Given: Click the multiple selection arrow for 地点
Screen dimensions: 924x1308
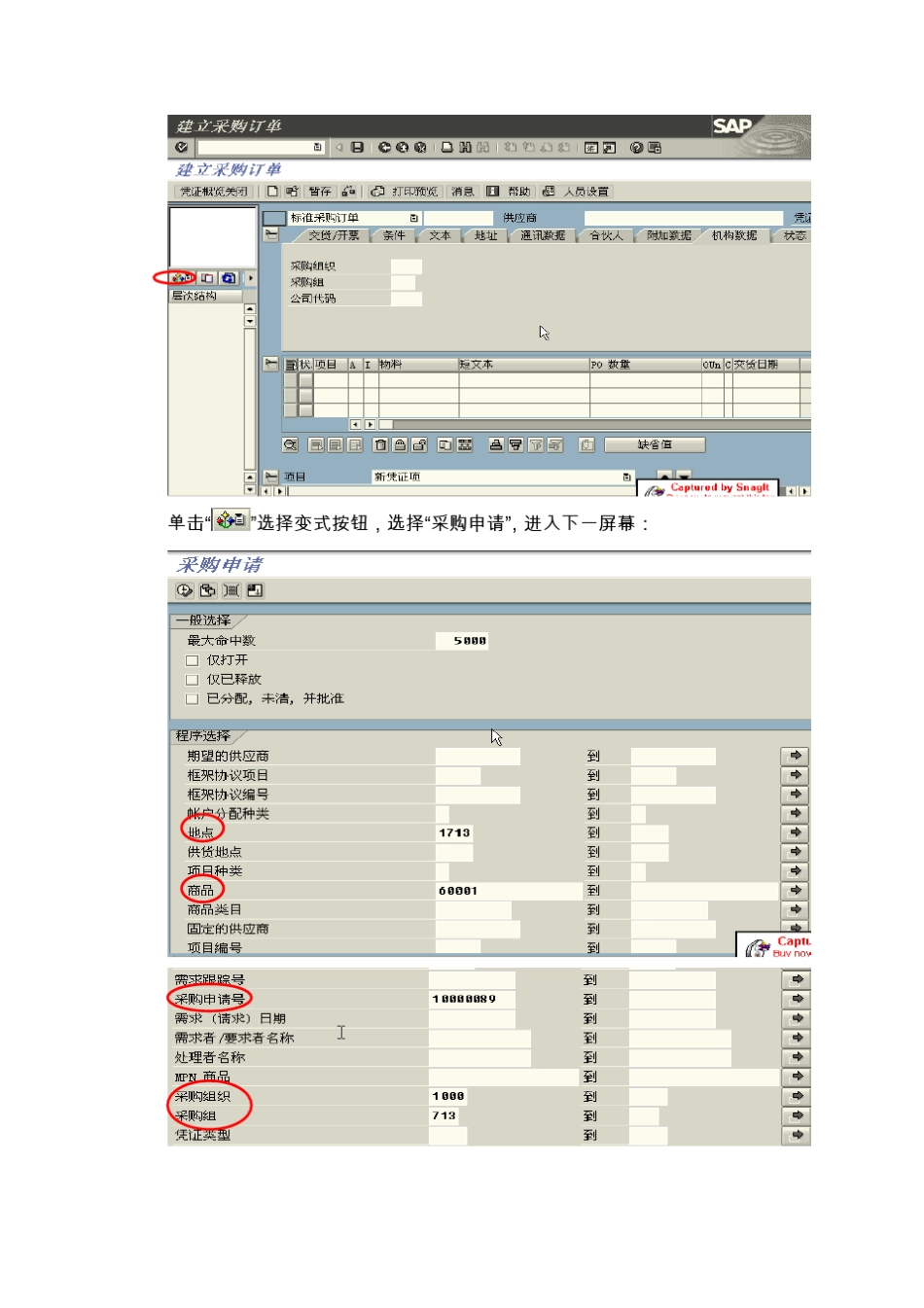Looking at the screenshot, I should click(x=796, y=832).
